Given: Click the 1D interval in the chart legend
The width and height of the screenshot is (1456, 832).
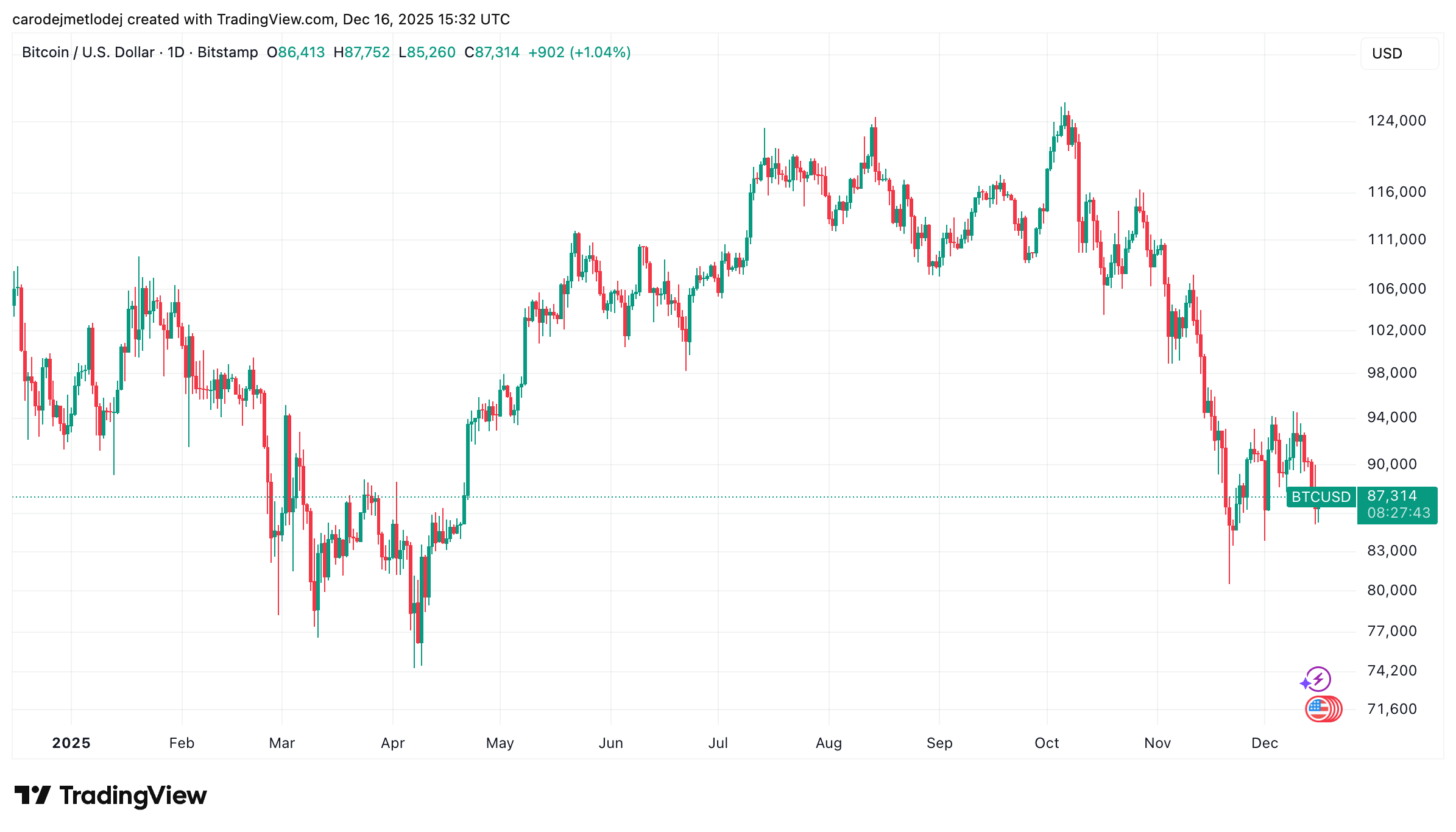Looking at the screenshot, I should [176, 52].
